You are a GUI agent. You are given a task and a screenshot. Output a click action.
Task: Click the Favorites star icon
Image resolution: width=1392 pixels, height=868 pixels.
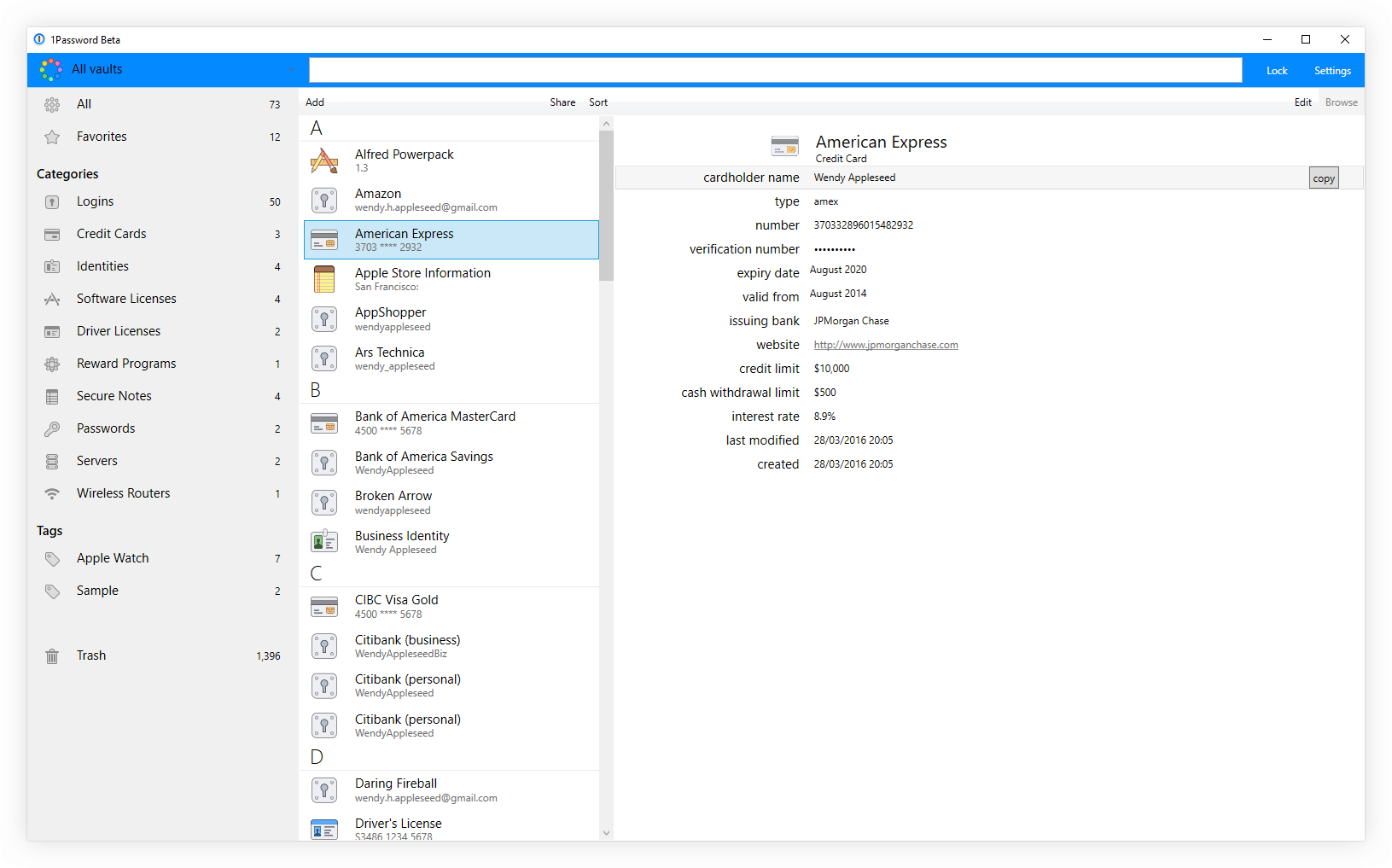[52, 137]
